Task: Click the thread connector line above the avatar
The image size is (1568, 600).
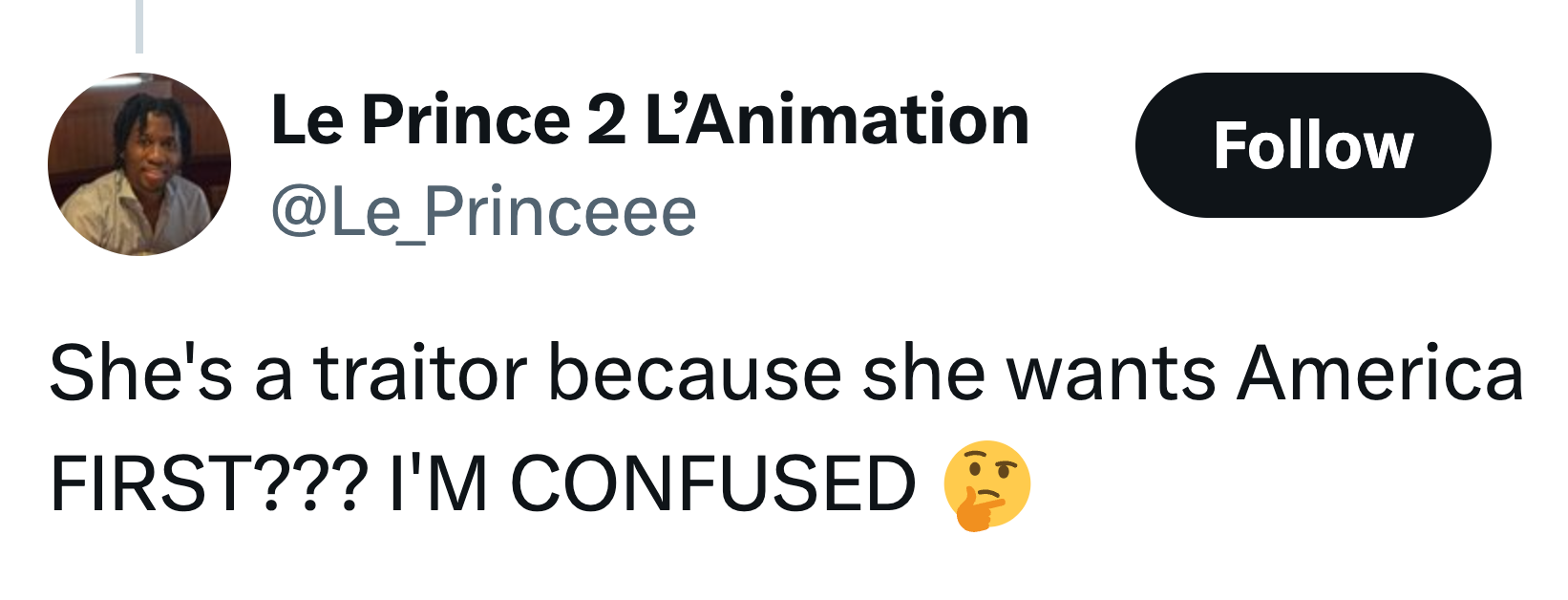Action: [x=139, y=26]
